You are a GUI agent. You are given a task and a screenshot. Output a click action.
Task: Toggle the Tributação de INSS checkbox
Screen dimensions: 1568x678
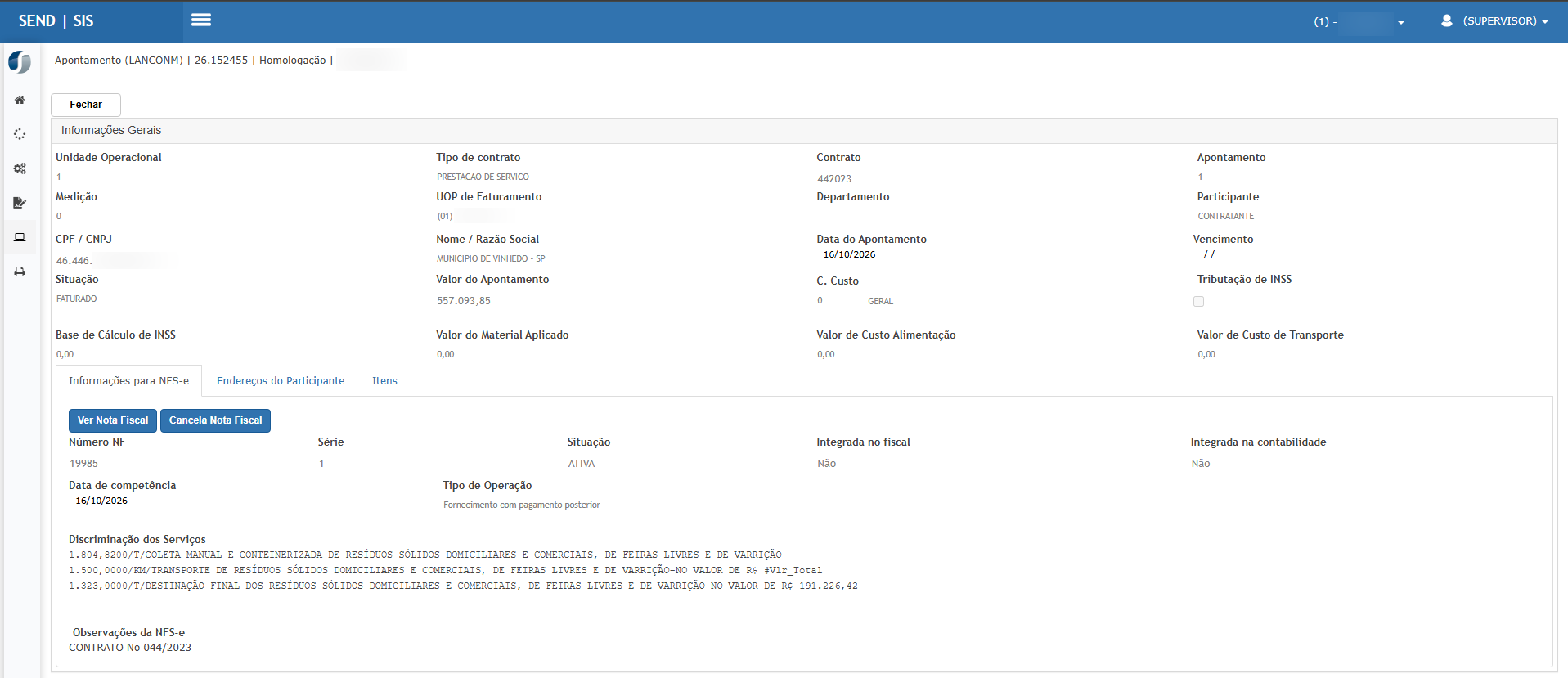coord(1198,301)
